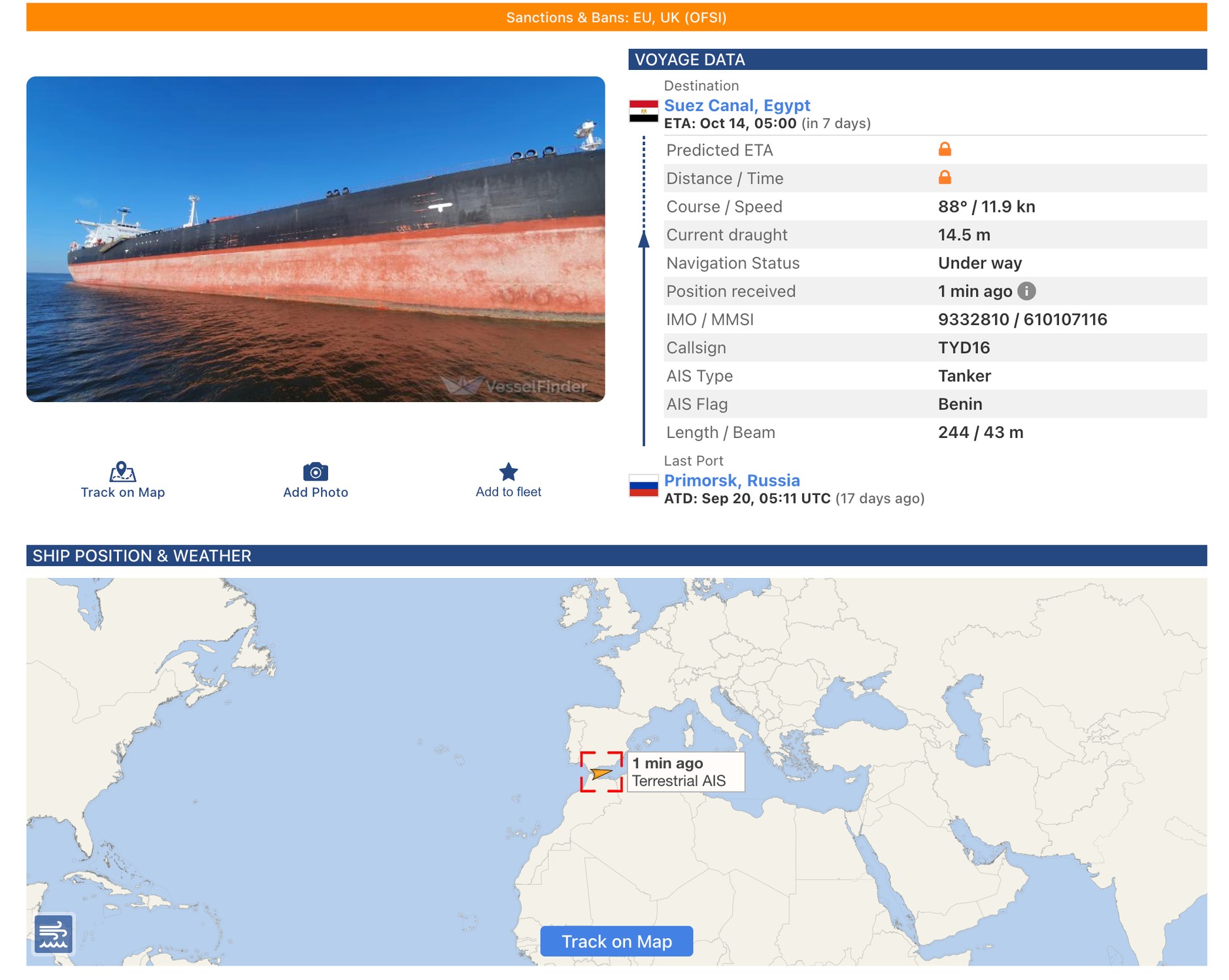Click the orange ship marker on the map

pos(601,773)
